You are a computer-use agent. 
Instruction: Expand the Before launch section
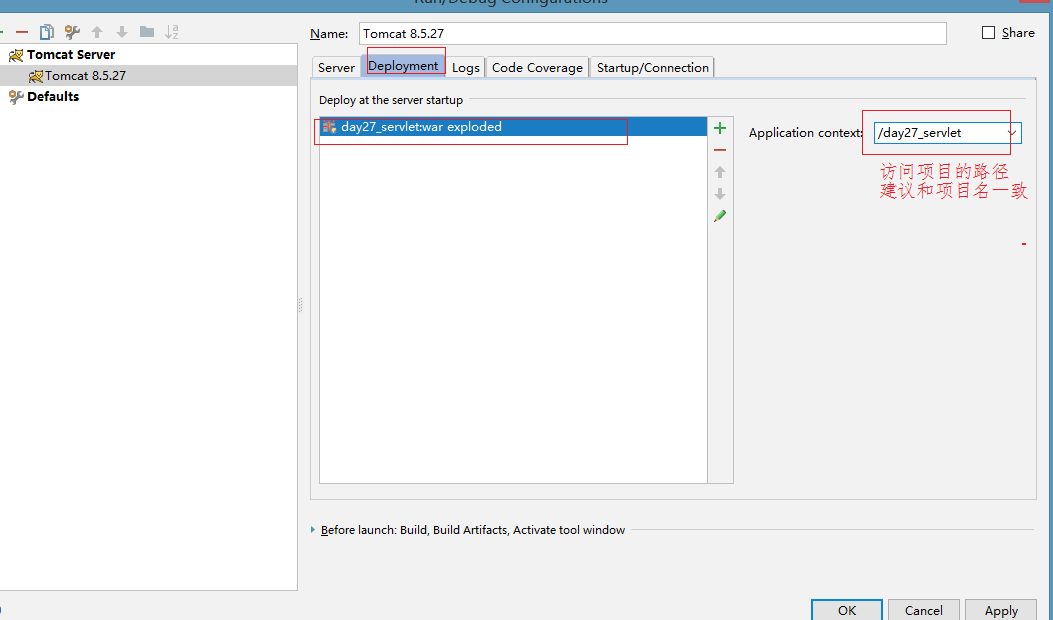point(313,530)
